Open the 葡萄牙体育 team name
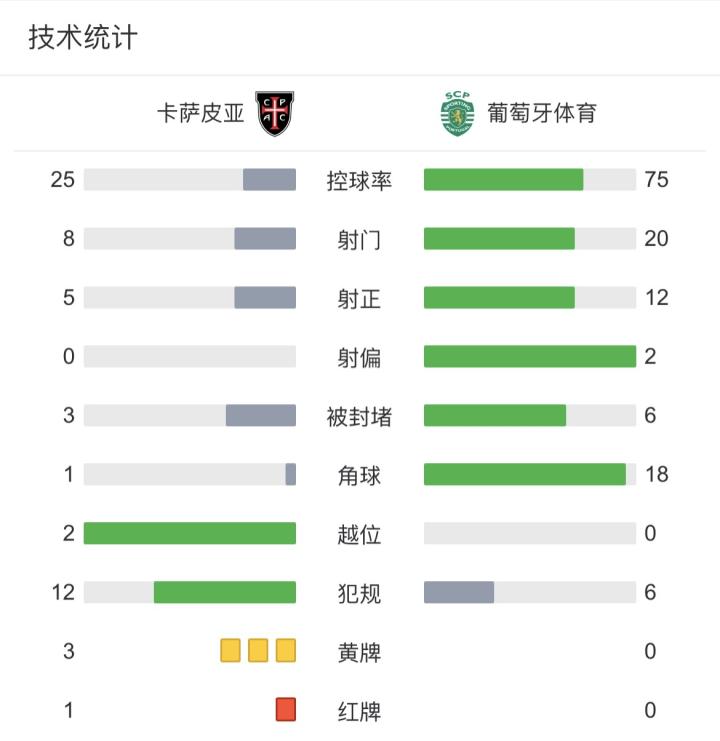 pyautogui.click(x=542, y=114)
